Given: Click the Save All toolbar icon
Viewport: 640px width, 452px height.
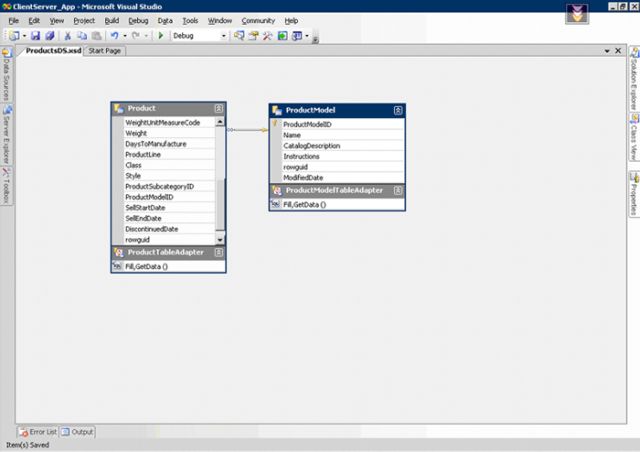Looking at the screenshot, I should click(x=50, y=36).
